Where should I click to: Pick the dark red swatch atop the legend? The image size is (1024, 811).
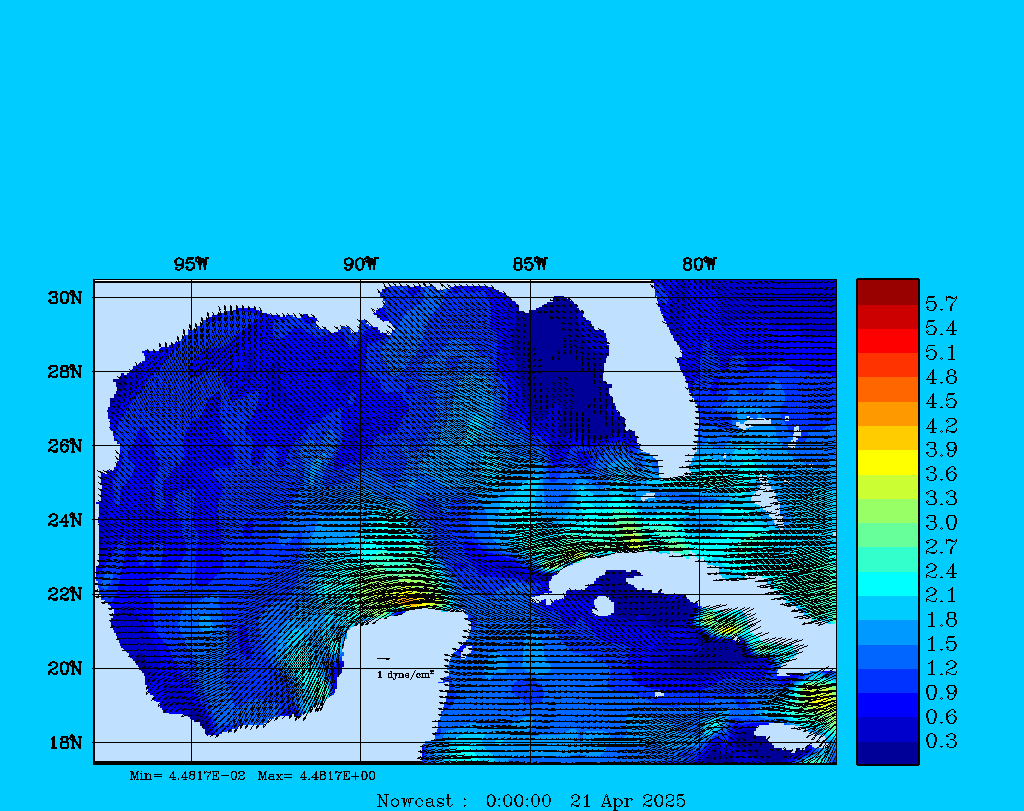[x=887, y=291]
